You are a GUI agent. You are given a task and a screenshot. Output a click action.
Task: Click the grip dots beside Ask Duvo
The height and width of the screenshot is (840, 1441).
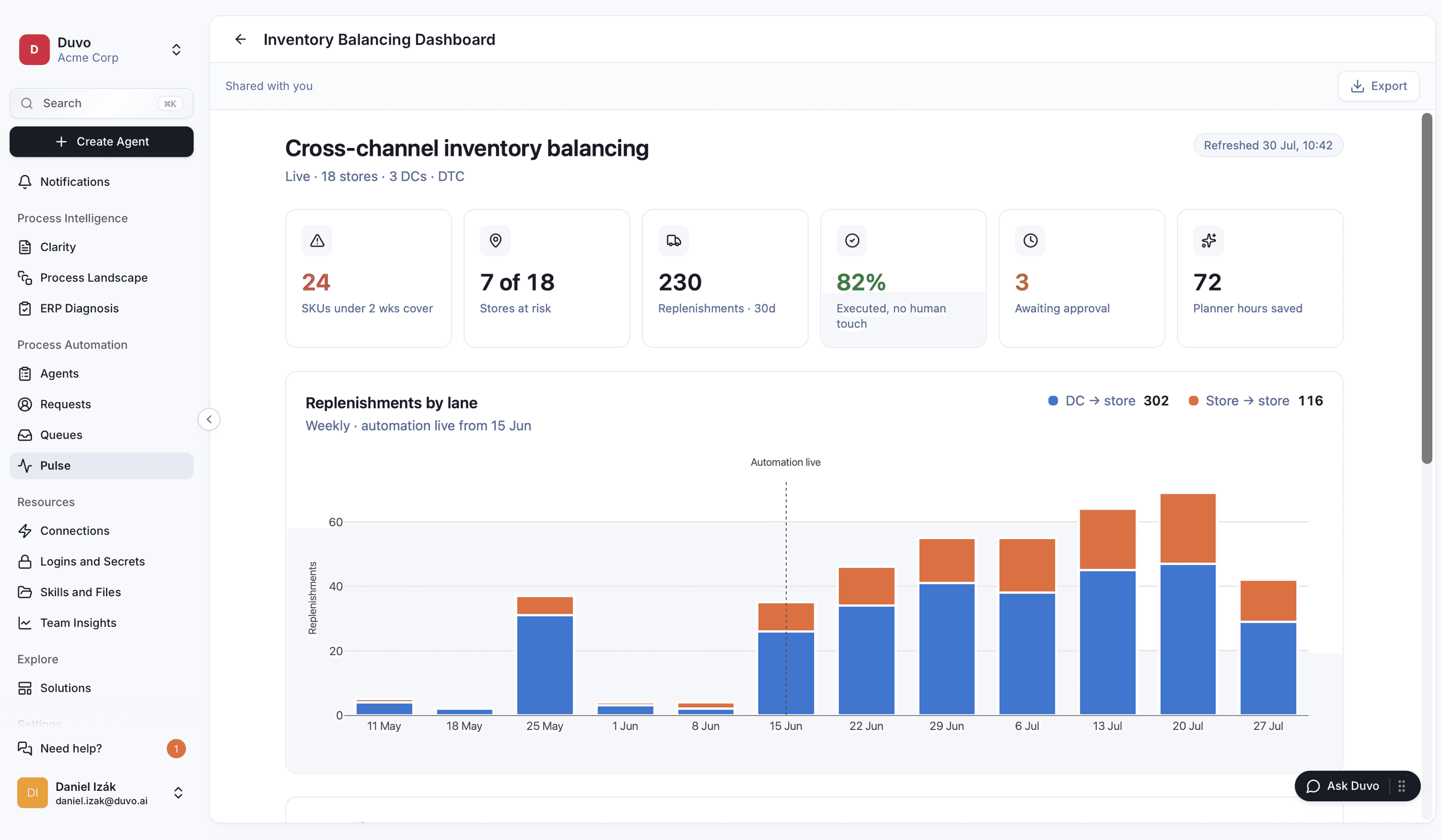coord(1401,786)
